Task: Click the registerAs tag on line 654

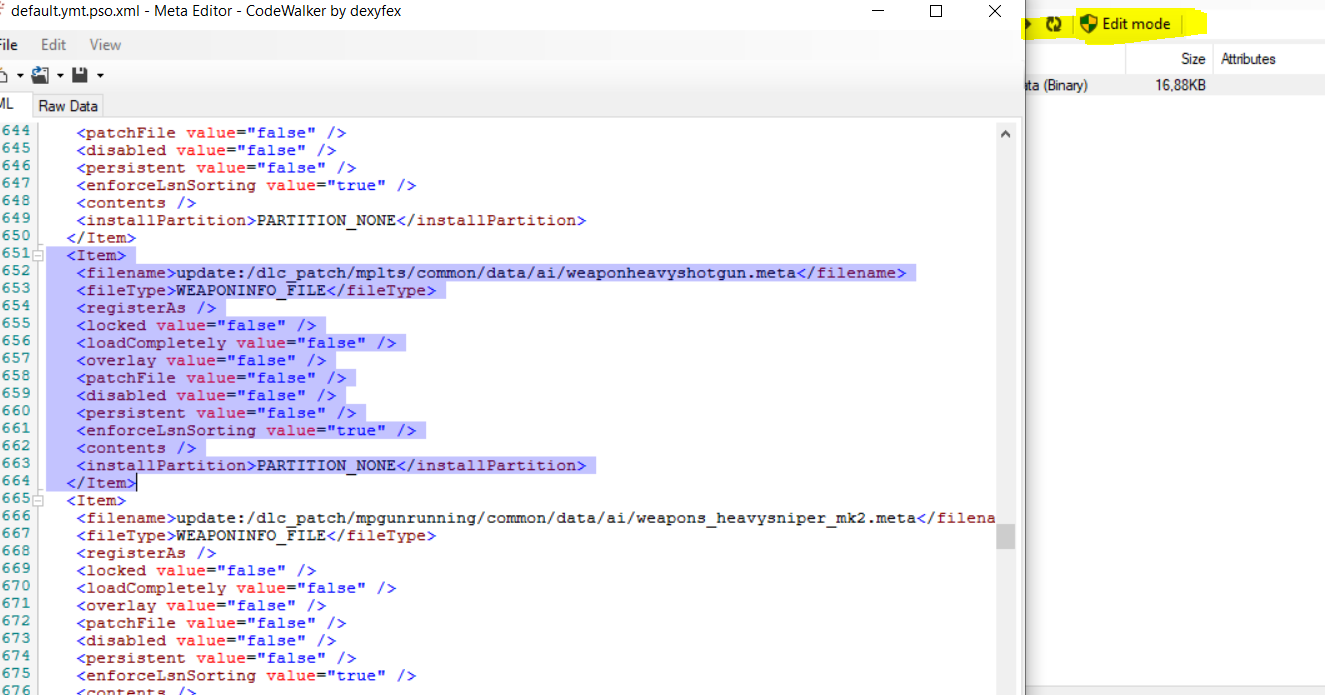Action: (146, 308)
